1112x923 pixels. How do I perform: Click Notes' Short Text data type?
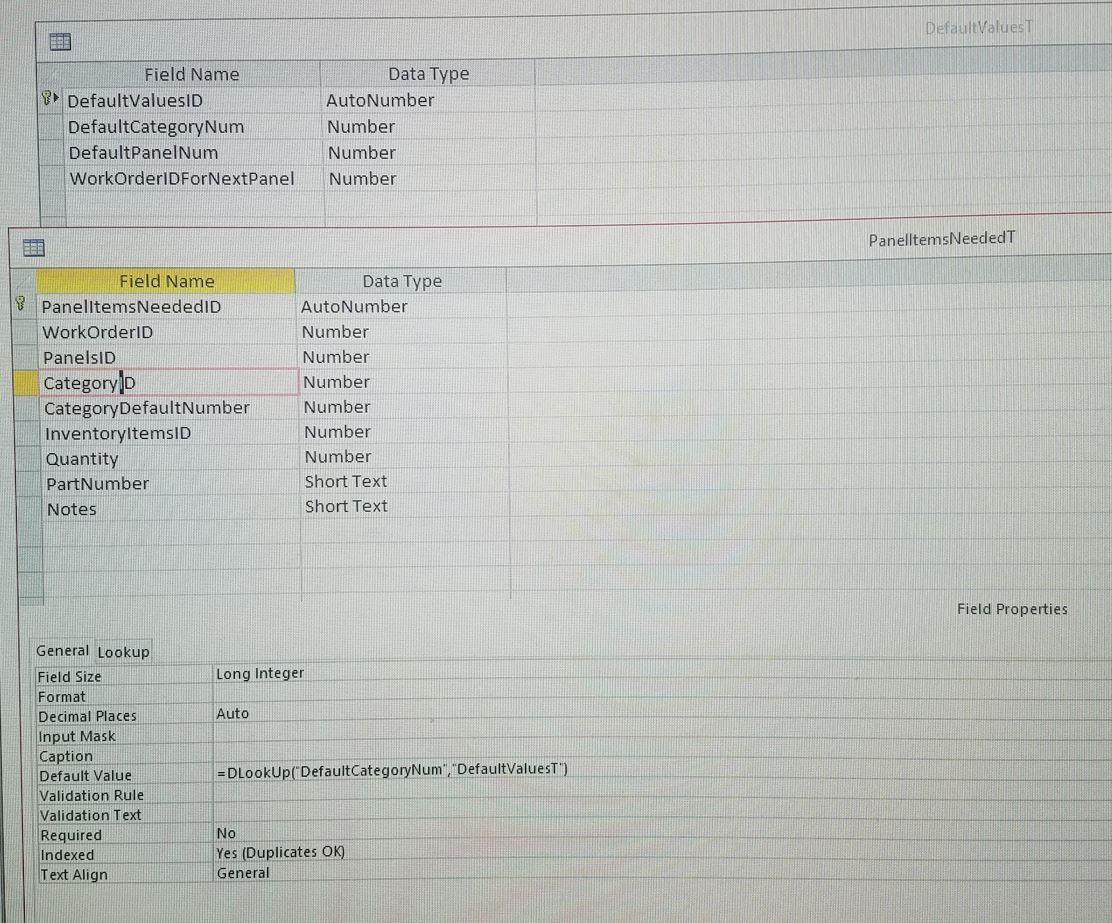coord(346,506)
